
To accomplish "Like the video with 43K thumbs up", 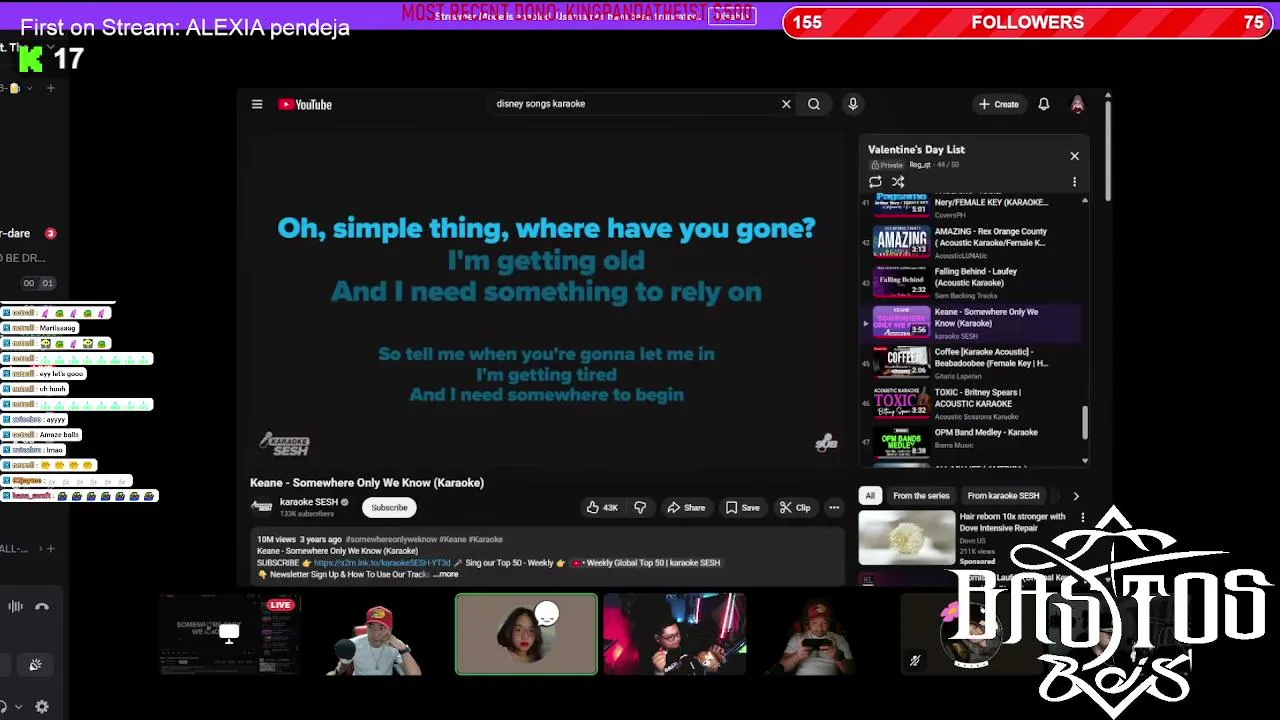I will [602, 507].
